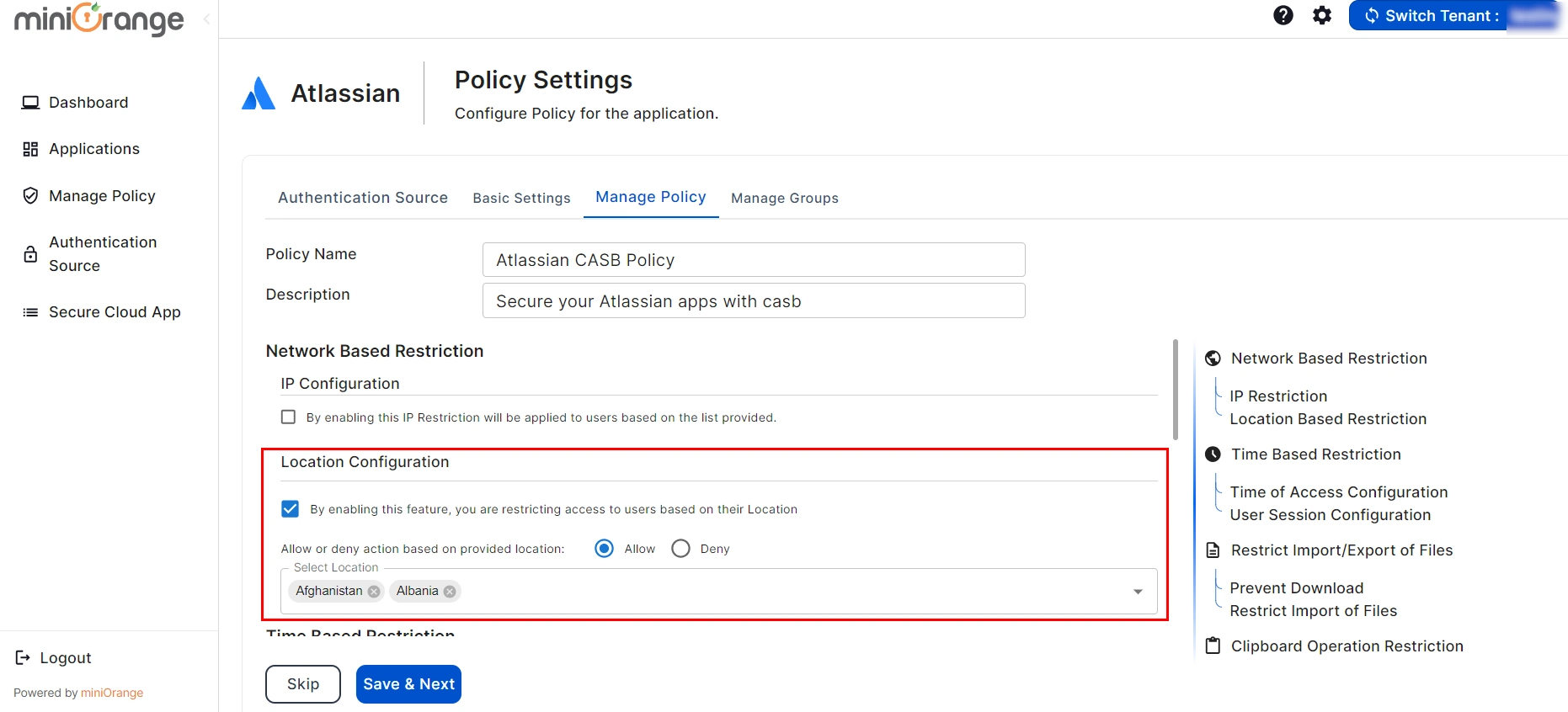Image resolution: width=1568 pixels, height=712 pixels.
Task: Click the policy panel vertical scrollbar
Action: (x=1175, y=390)
